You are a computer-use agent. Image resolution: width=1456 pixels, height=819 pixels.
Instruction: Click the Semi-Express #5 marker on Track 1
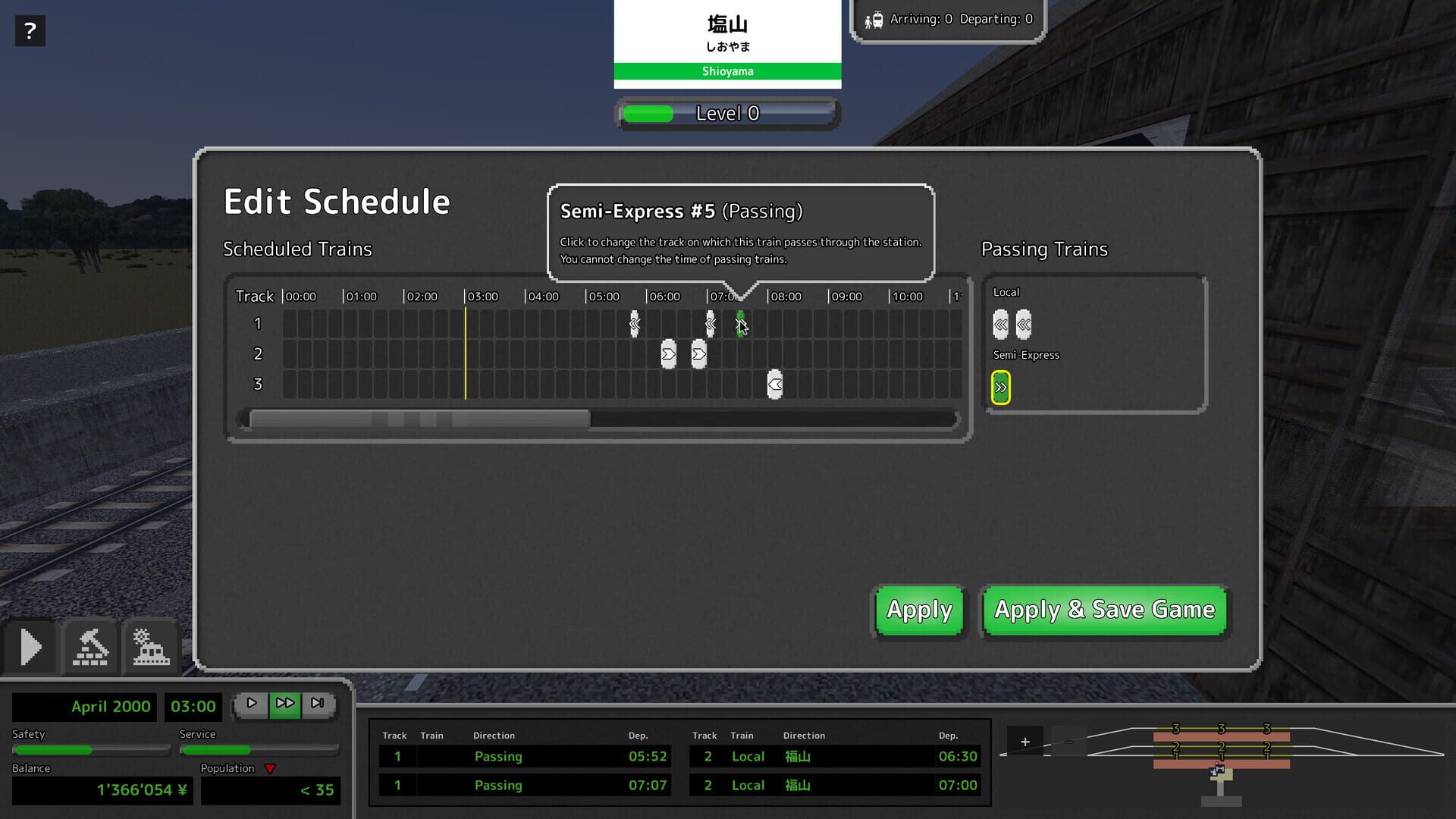[x=739, y=325]
